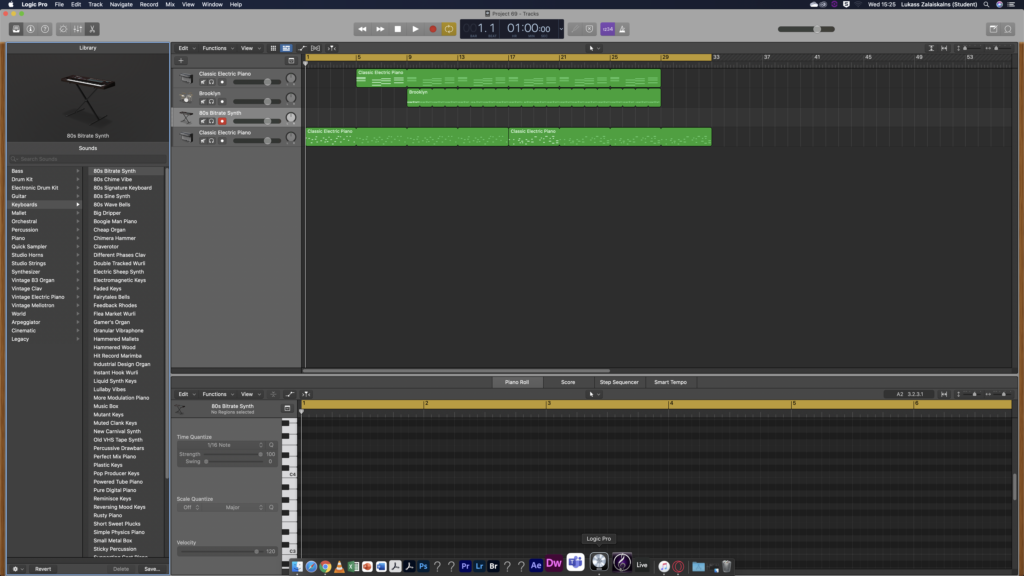Image resolution: width=1024 pixels, height=576 pixels.
Task: Solo the 80s Bitrate Synth track
Action: click(212, 121)
